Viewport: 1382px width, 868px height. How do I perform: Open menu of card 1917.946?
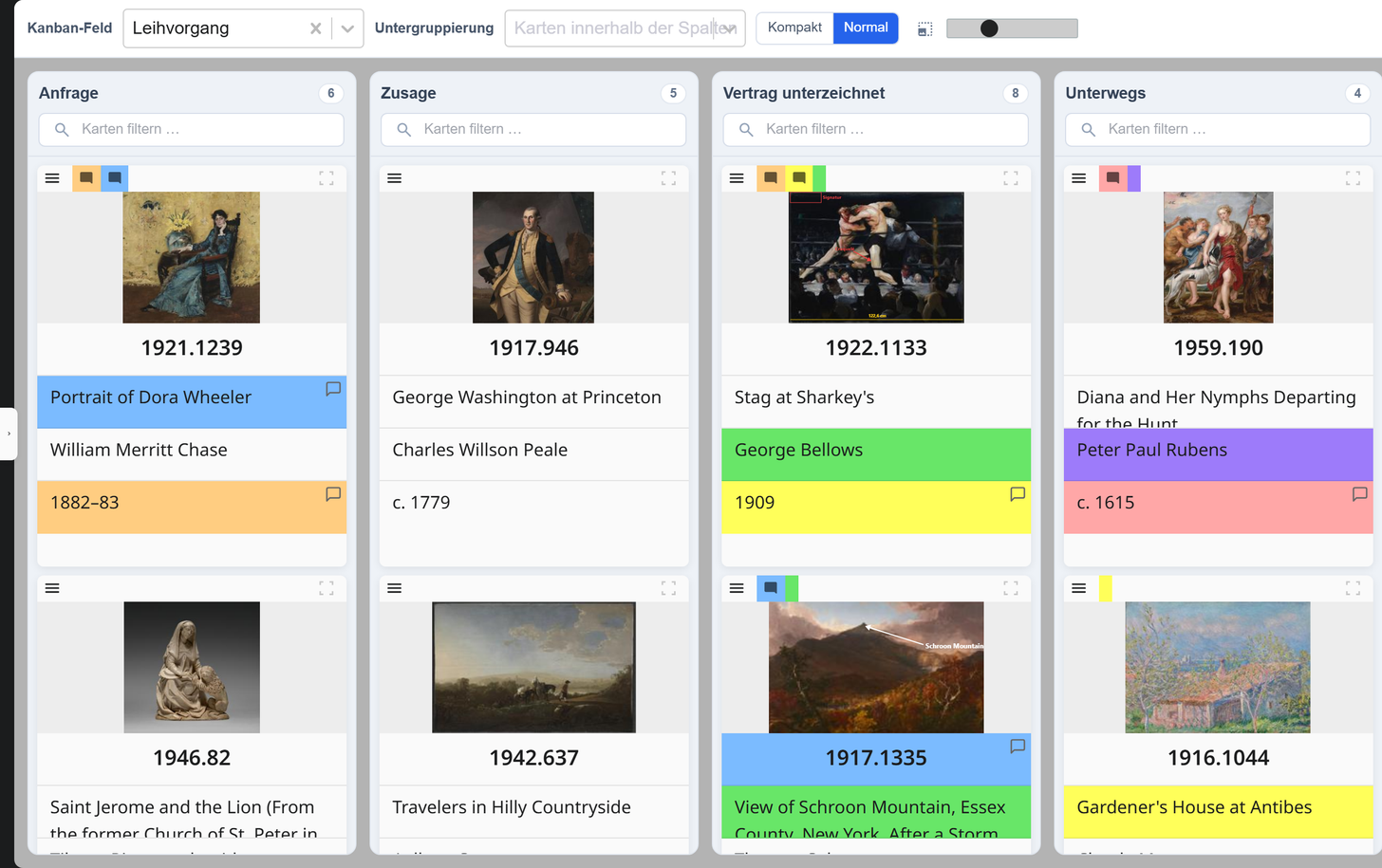coord(395,178)
